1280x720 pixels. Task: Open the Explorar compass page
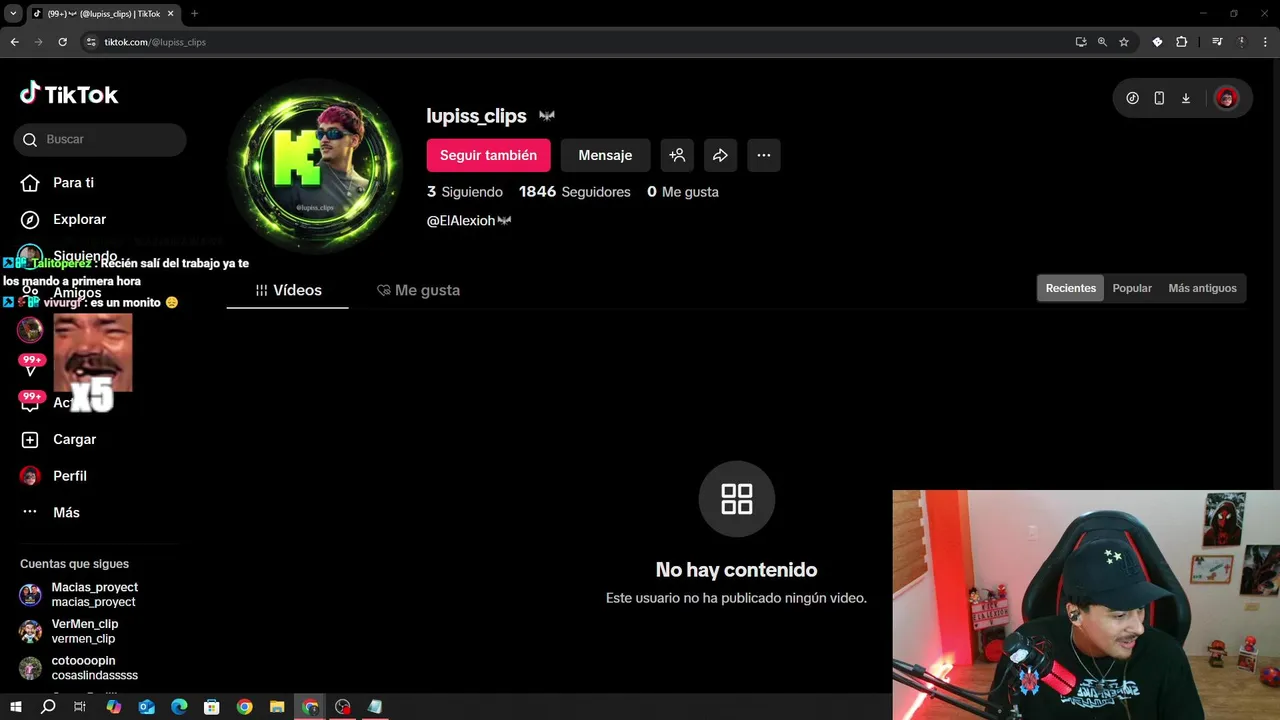64,220
